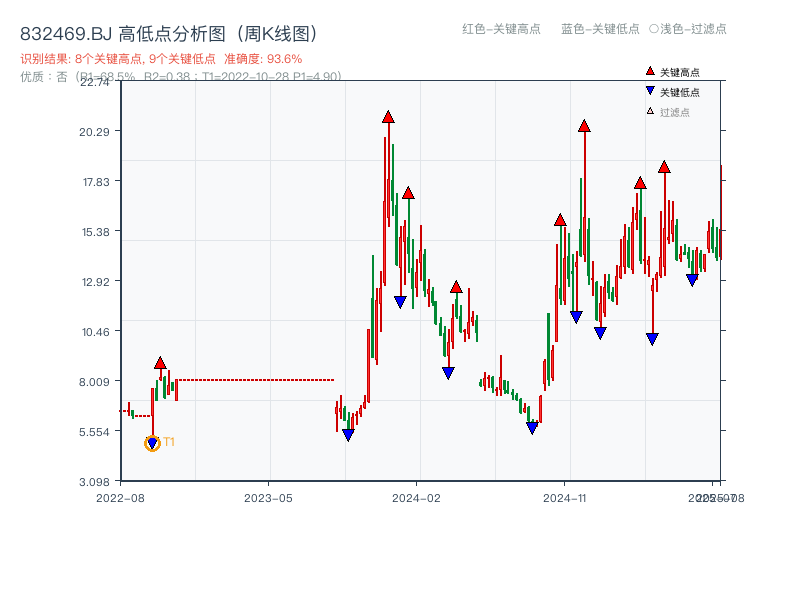Click the blue key-low triangle near 11 right after 2024-11
The height and width of the screenshot is (600, 800).
click(x=576, y=317)
